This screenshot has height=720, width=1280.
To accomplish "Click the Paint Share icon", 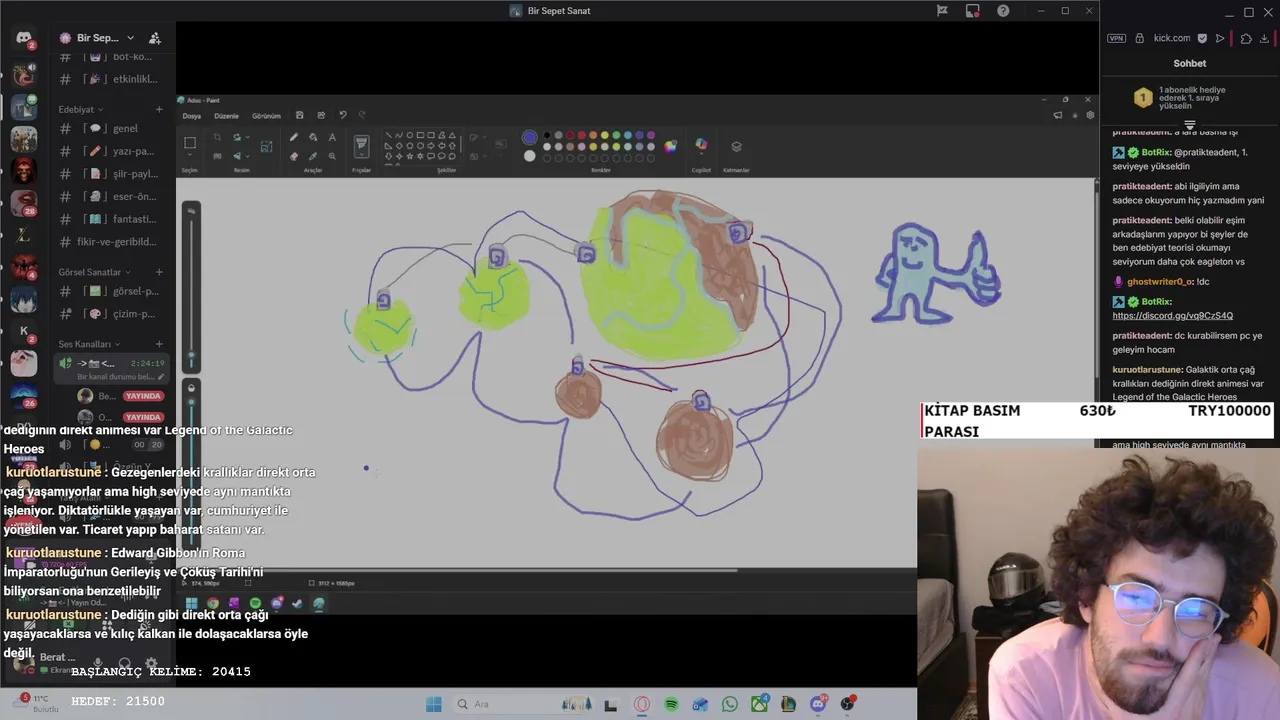I will click(321, 115).
